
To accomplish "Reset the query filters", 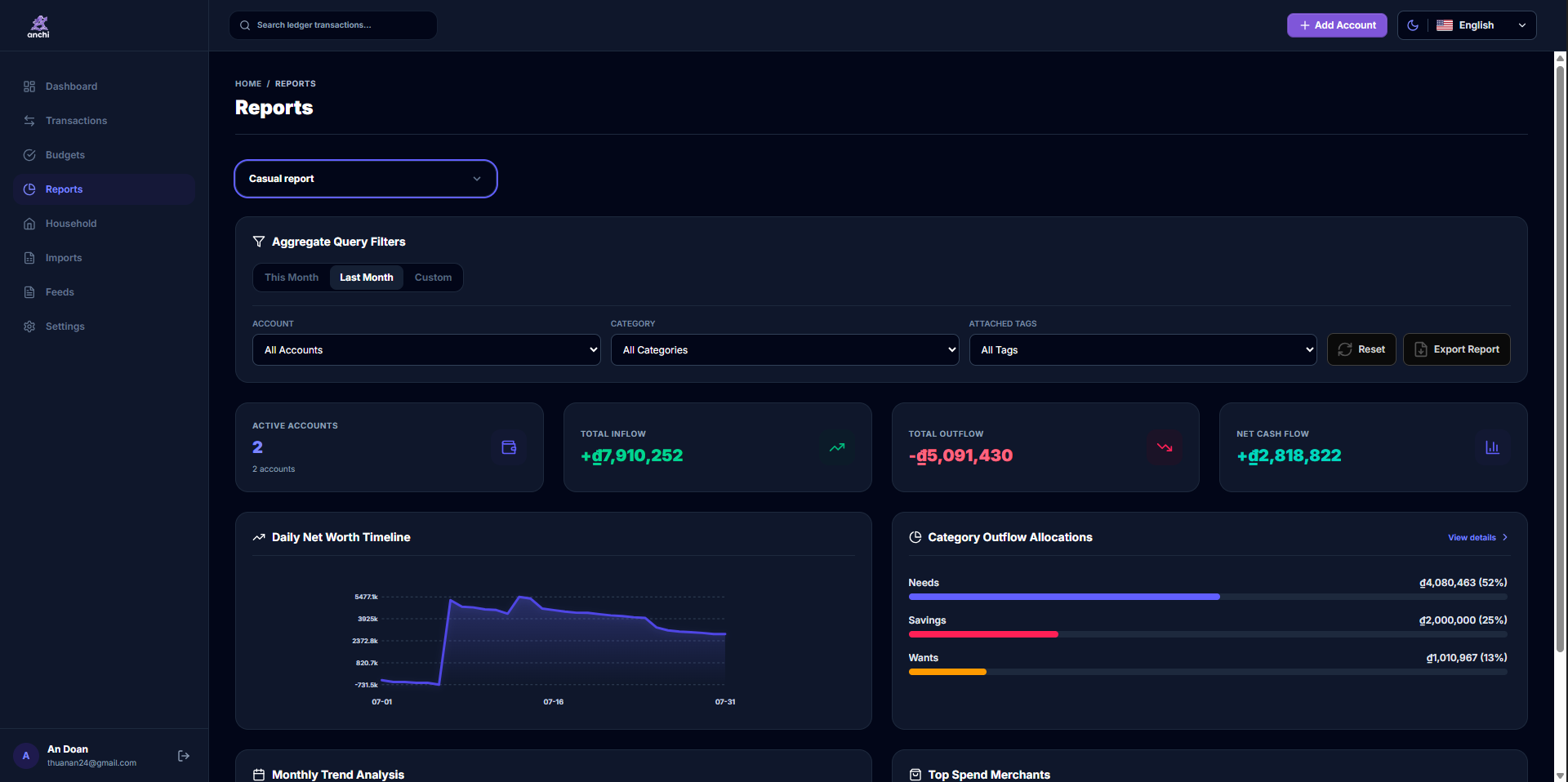I will 1361,349.
